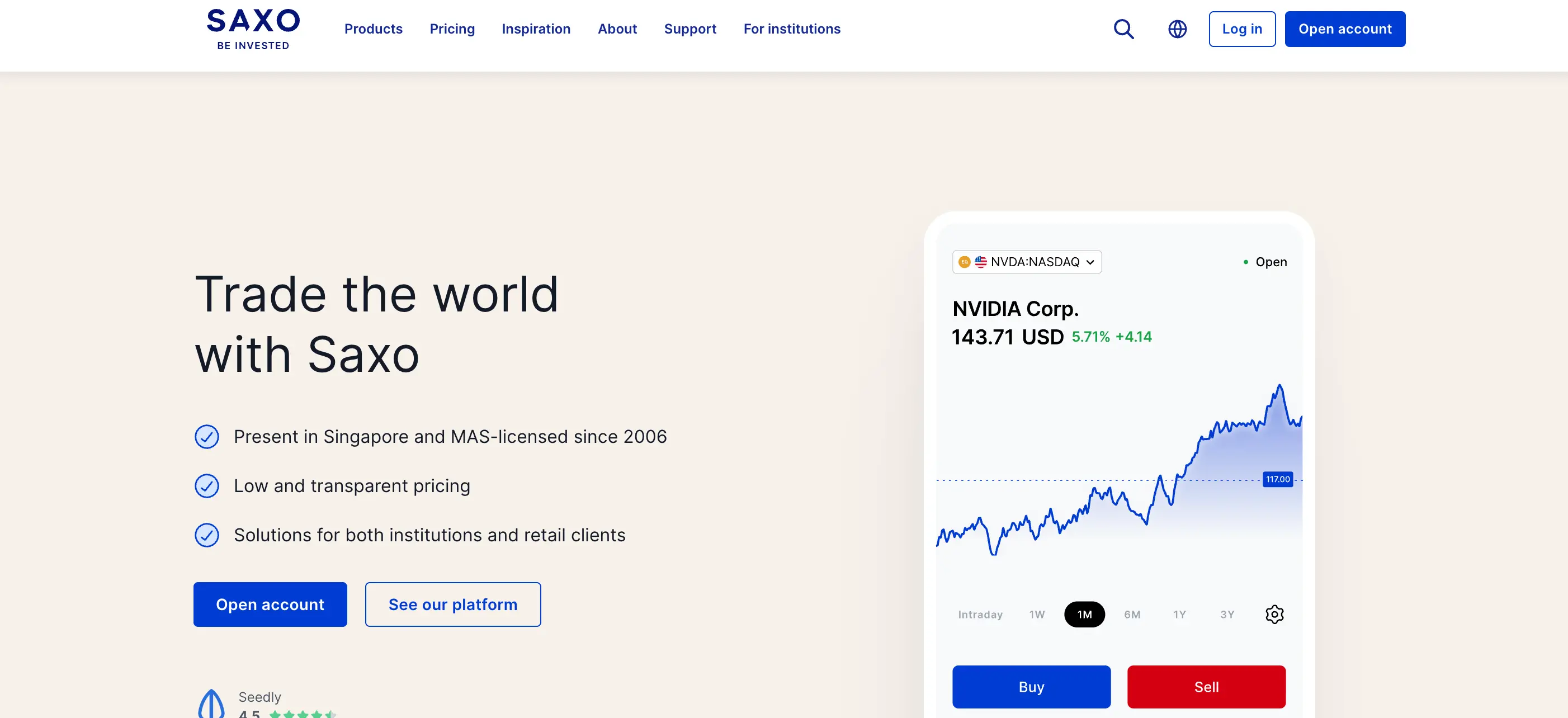Click the Seedly droplet logo

point(211,703)
